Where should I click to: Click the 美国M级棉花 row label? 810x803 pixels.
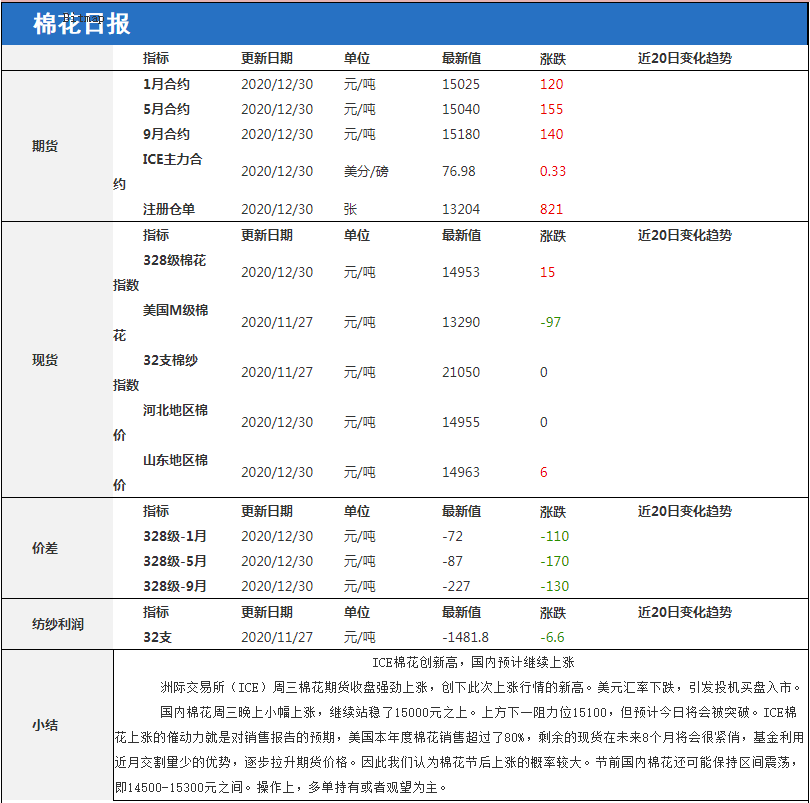161,322
